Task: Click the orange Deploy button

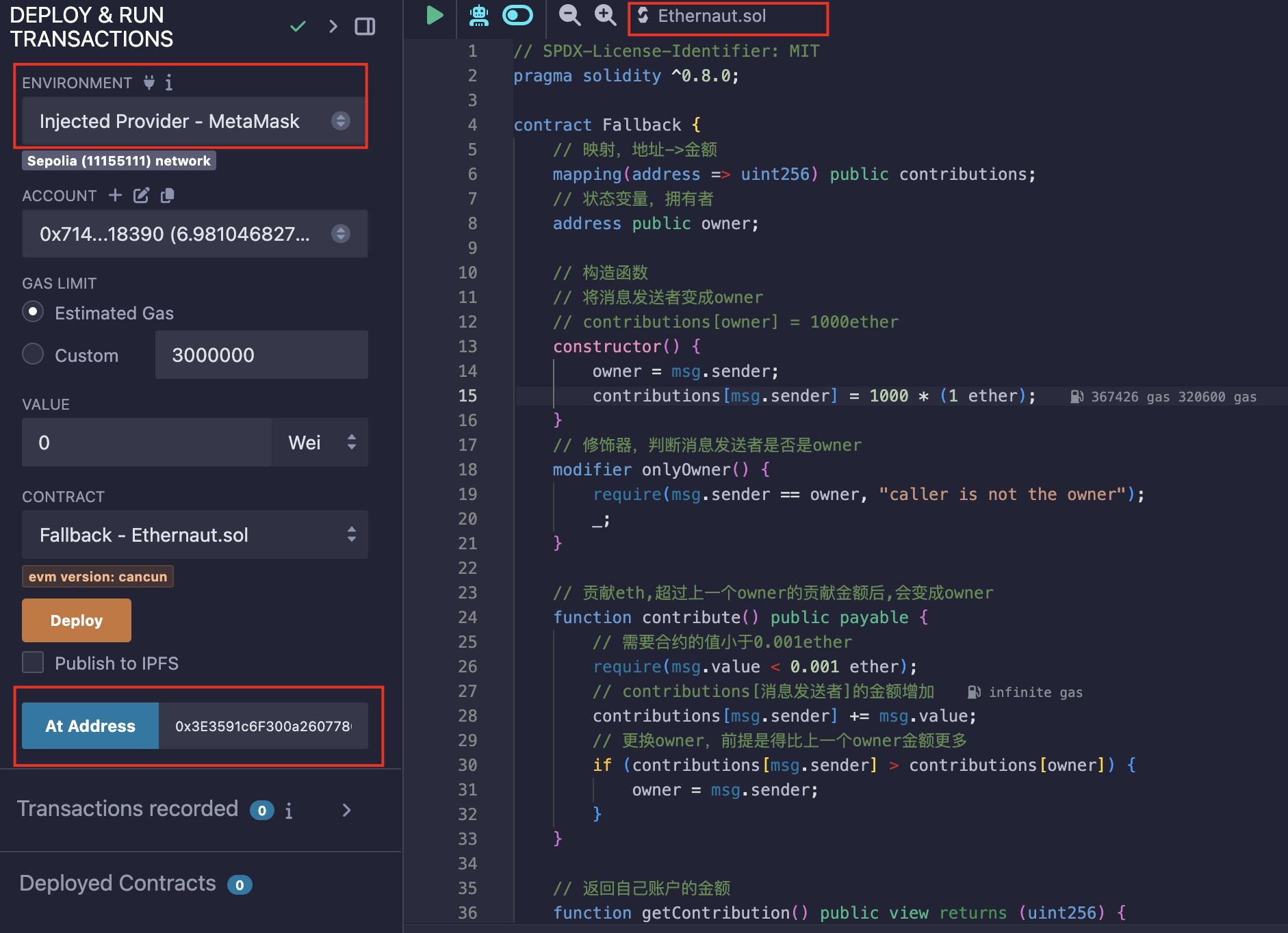Action: (77, 620)
